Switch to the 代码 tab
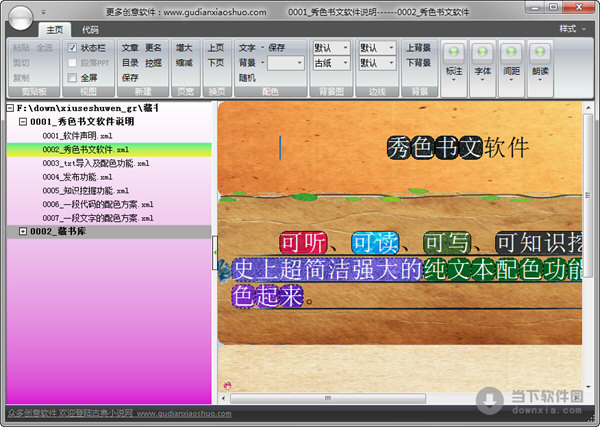Screen dimensions: 600x427 pyautogui.click(x=91, y=30)
